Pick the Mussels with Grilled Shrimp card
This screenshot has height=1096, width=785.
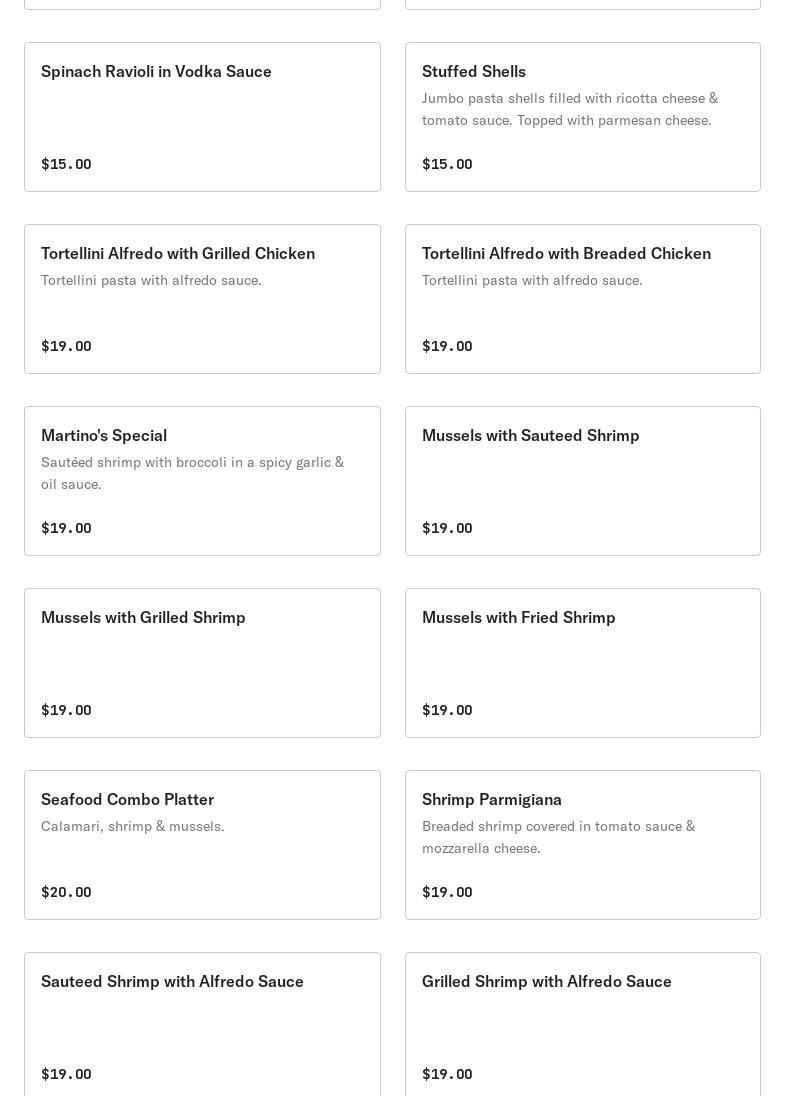tap(202, 663)
